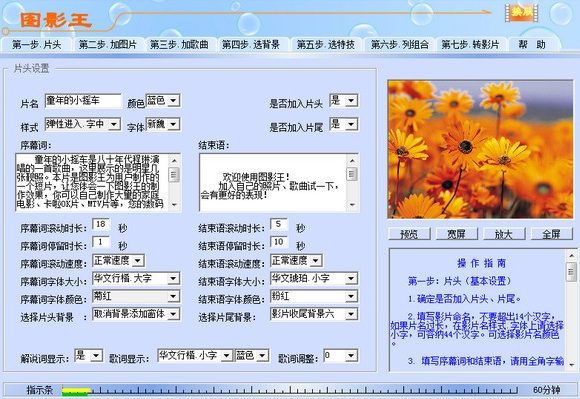This screenshot has width=580, height=399.
Task: Open 结束语字体颜色 dropdown 粉红
Action: click(x=314, y=296)
